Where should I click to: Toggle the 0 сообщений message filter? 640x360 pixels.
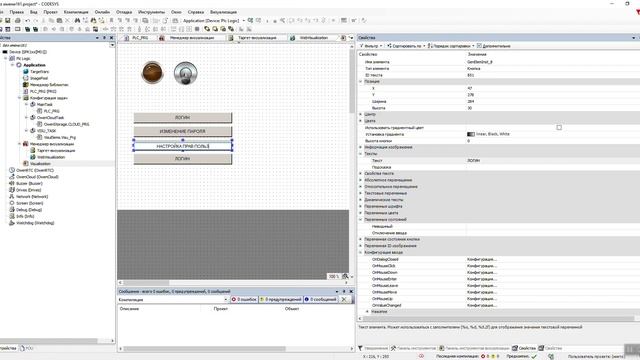coord(320,299)
